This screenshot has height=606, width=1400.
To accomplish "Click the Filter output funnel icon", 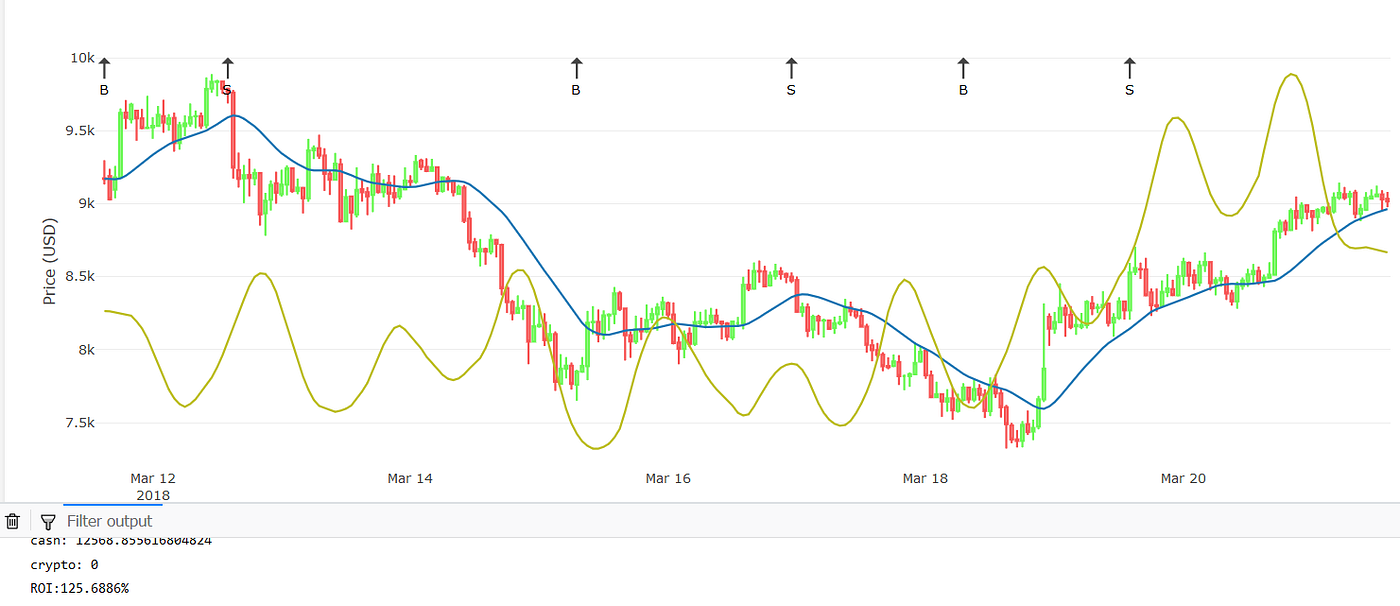I will pos(47,521).
